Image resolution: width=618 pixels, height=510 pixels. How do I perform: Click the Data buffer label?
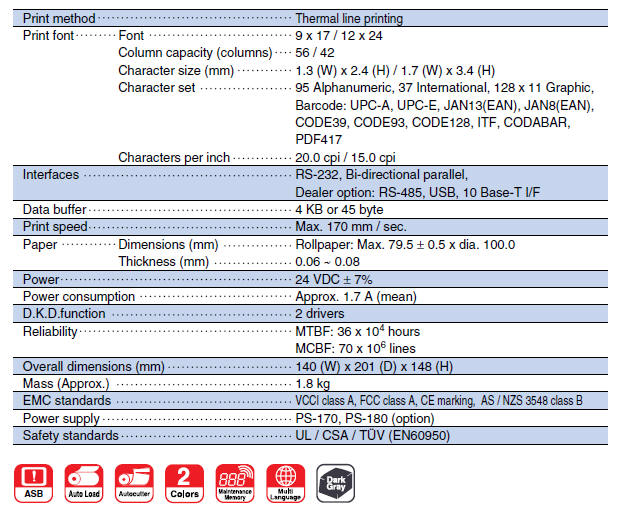pos(54,209)
